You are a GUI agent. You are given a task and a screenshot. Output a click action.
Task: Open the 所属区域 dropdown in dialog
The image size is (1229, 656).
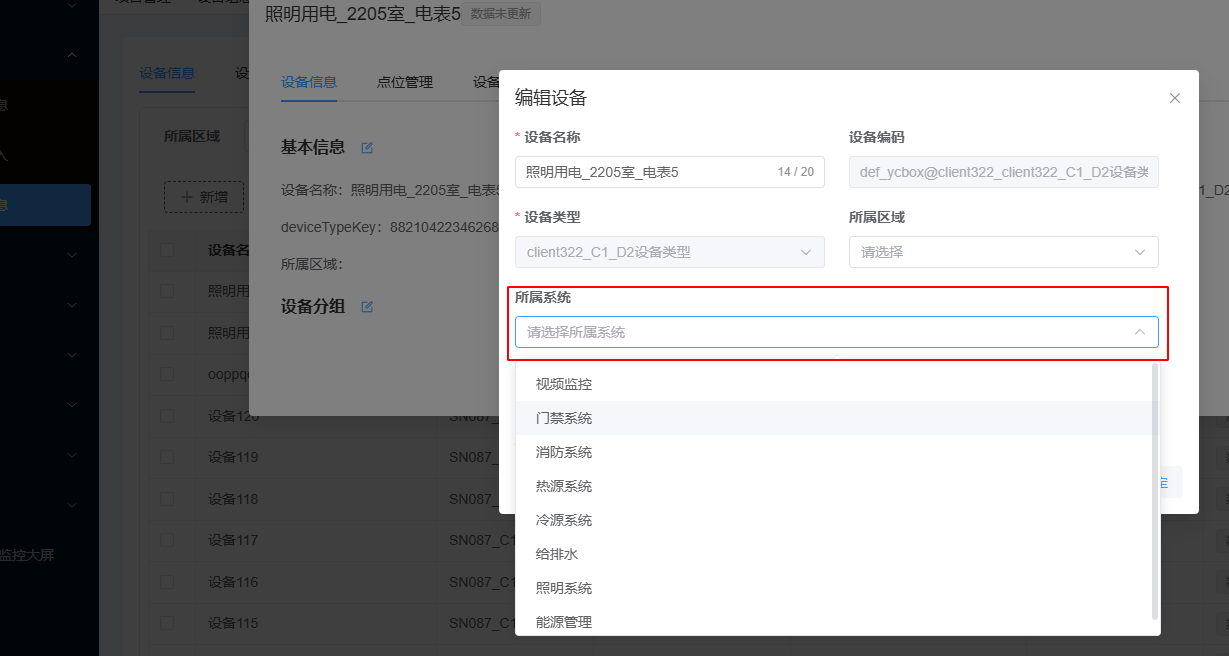(x=1003, y=252)
